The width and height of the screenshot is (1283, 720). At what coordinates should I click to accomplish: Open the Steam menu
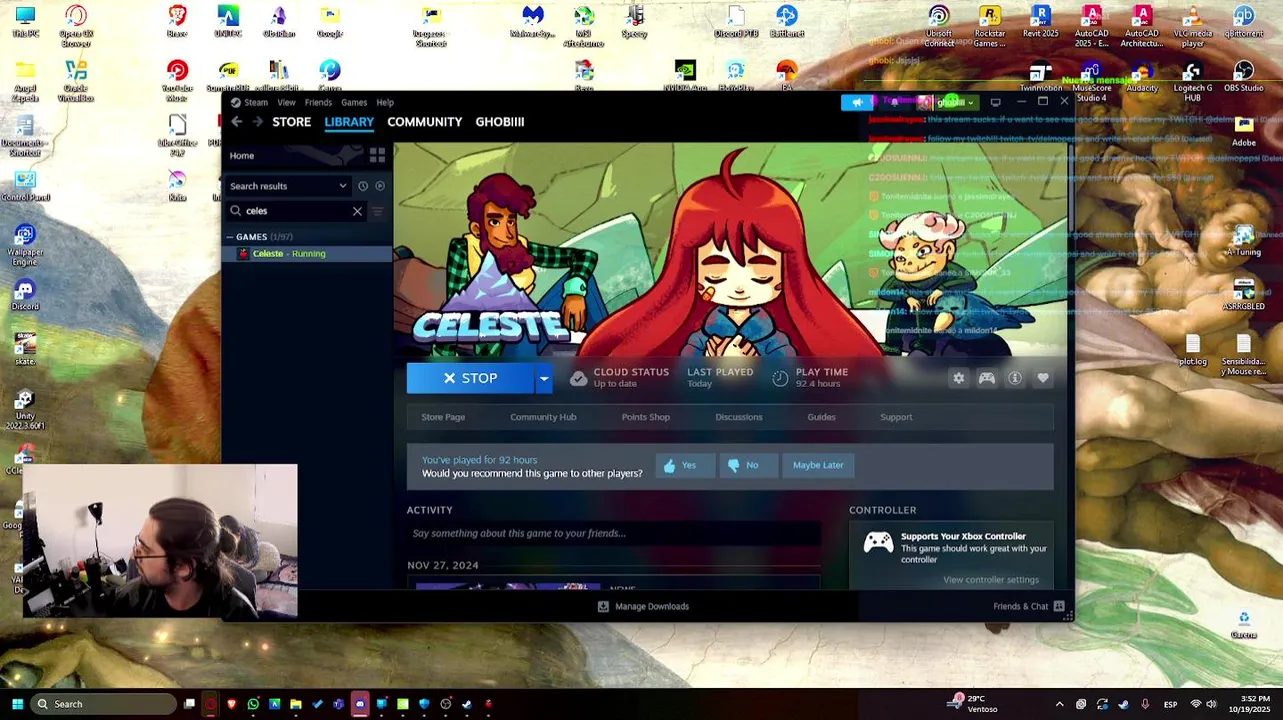[256, 102]
